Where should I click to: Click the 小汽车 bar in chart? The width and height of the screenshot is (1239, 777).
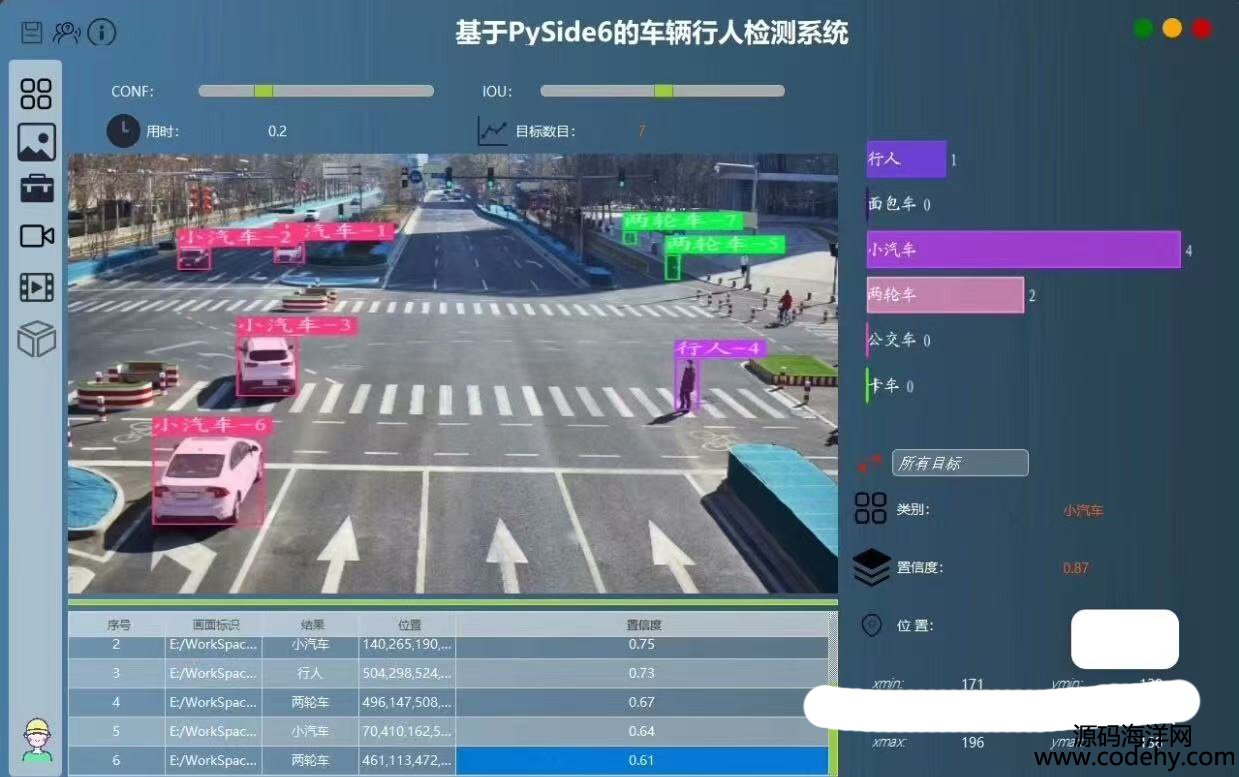tap(1024, 249)
